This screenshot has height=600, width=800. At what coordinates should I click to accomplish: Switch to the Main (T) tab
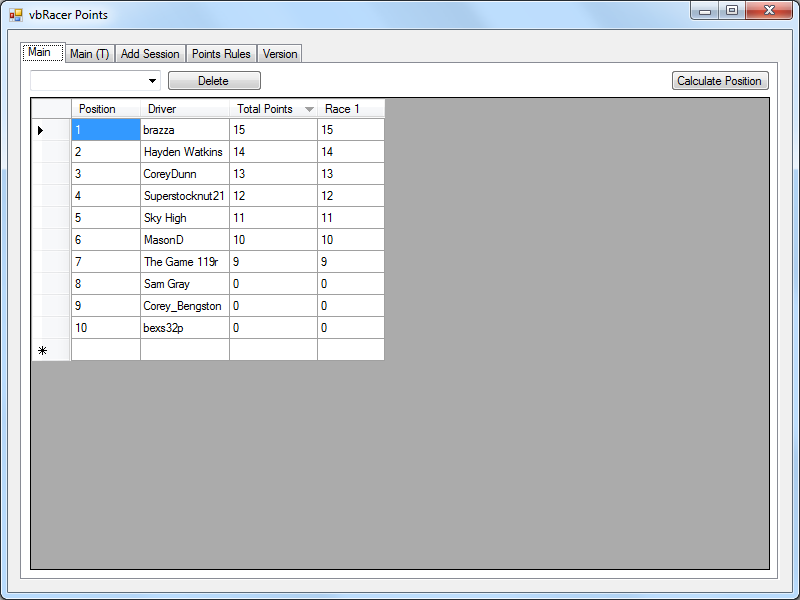89,54
